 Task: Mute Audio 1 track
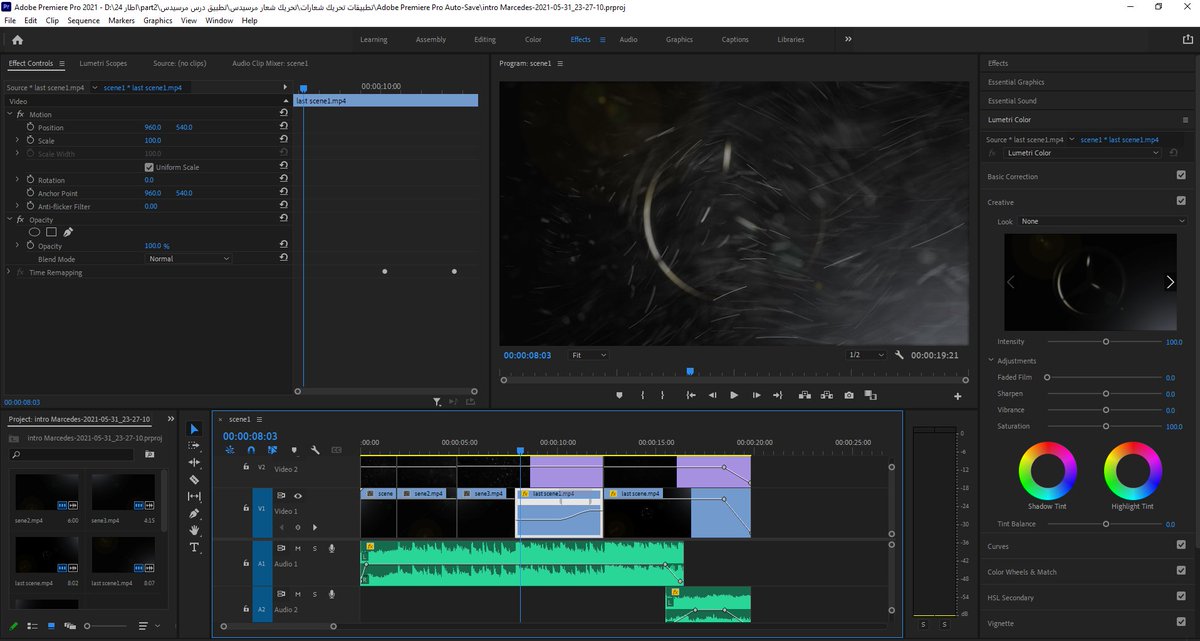coord(297,548)
